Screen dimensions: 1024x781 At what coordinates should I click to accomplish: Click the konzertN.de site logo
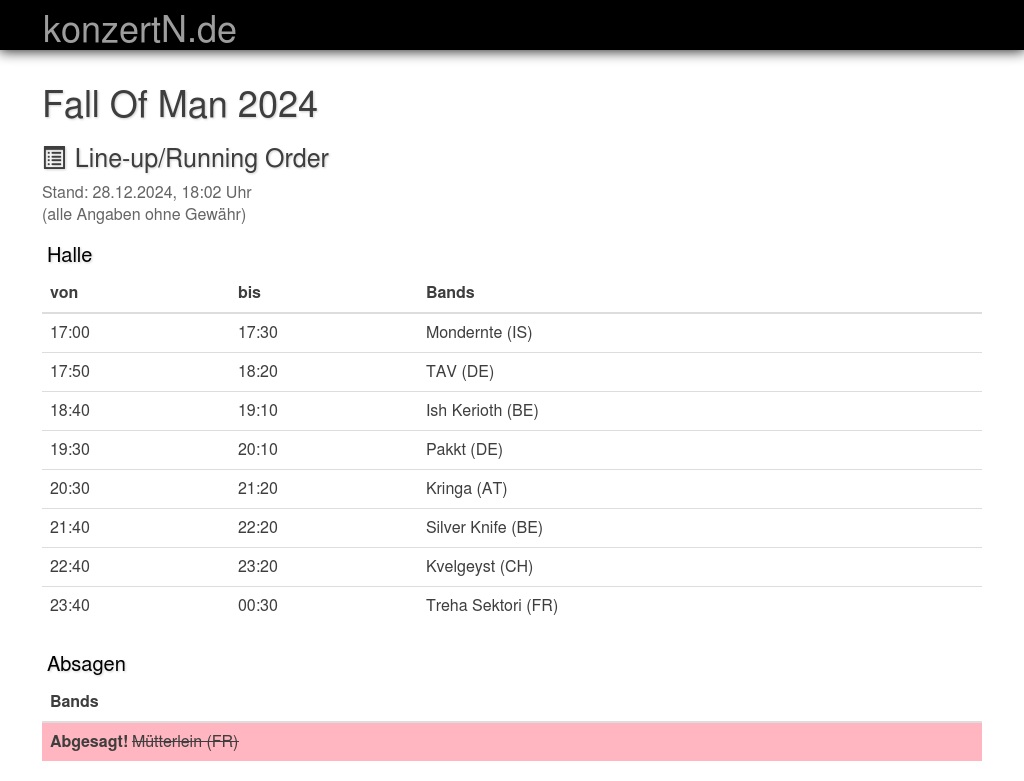(x=139, y=29)
